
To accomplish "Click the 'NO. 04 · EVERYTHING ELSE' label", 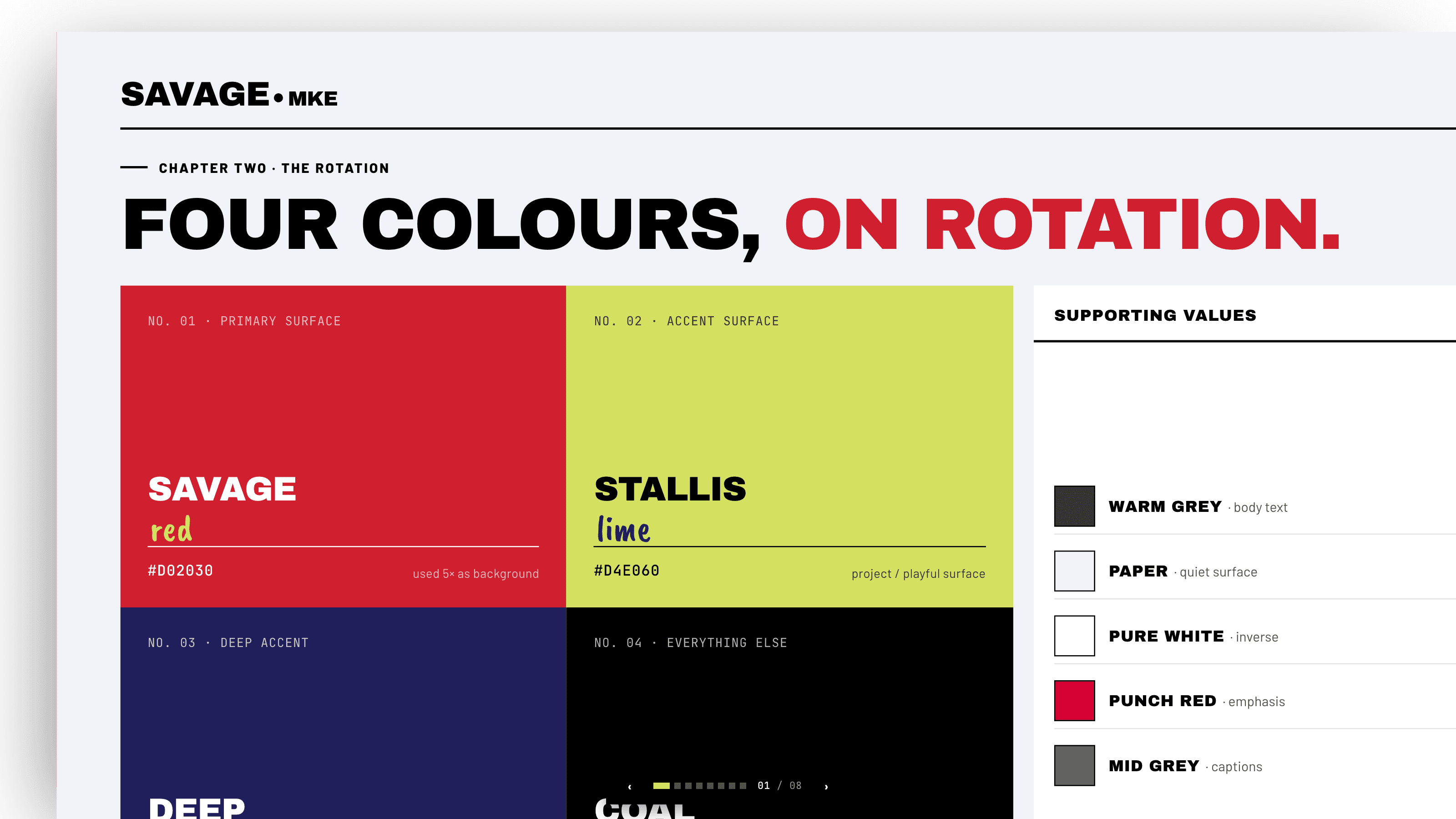I will click(x=691, y=642).
